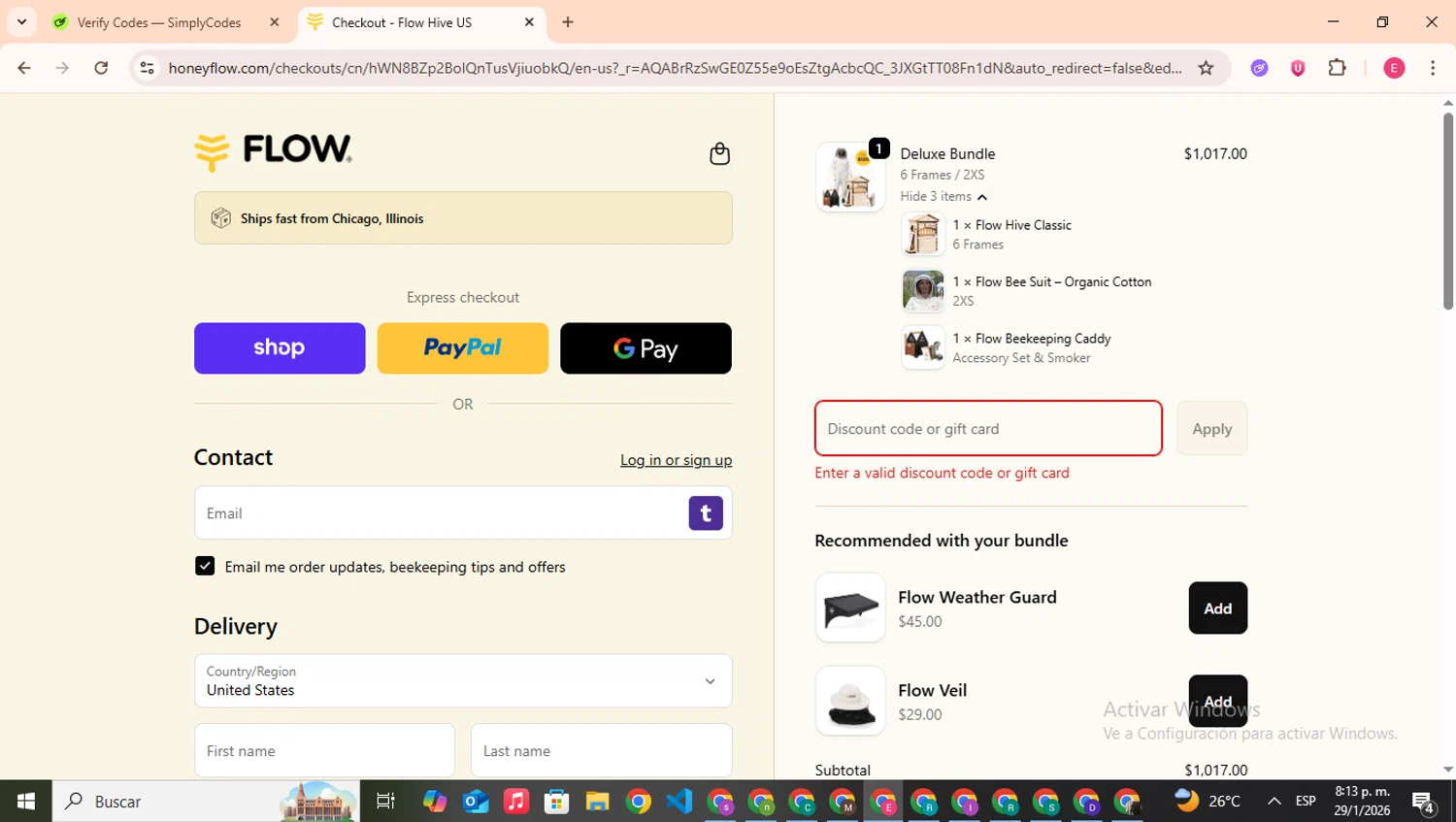Collapse the Hide 3 items expander

coord(943,196)
